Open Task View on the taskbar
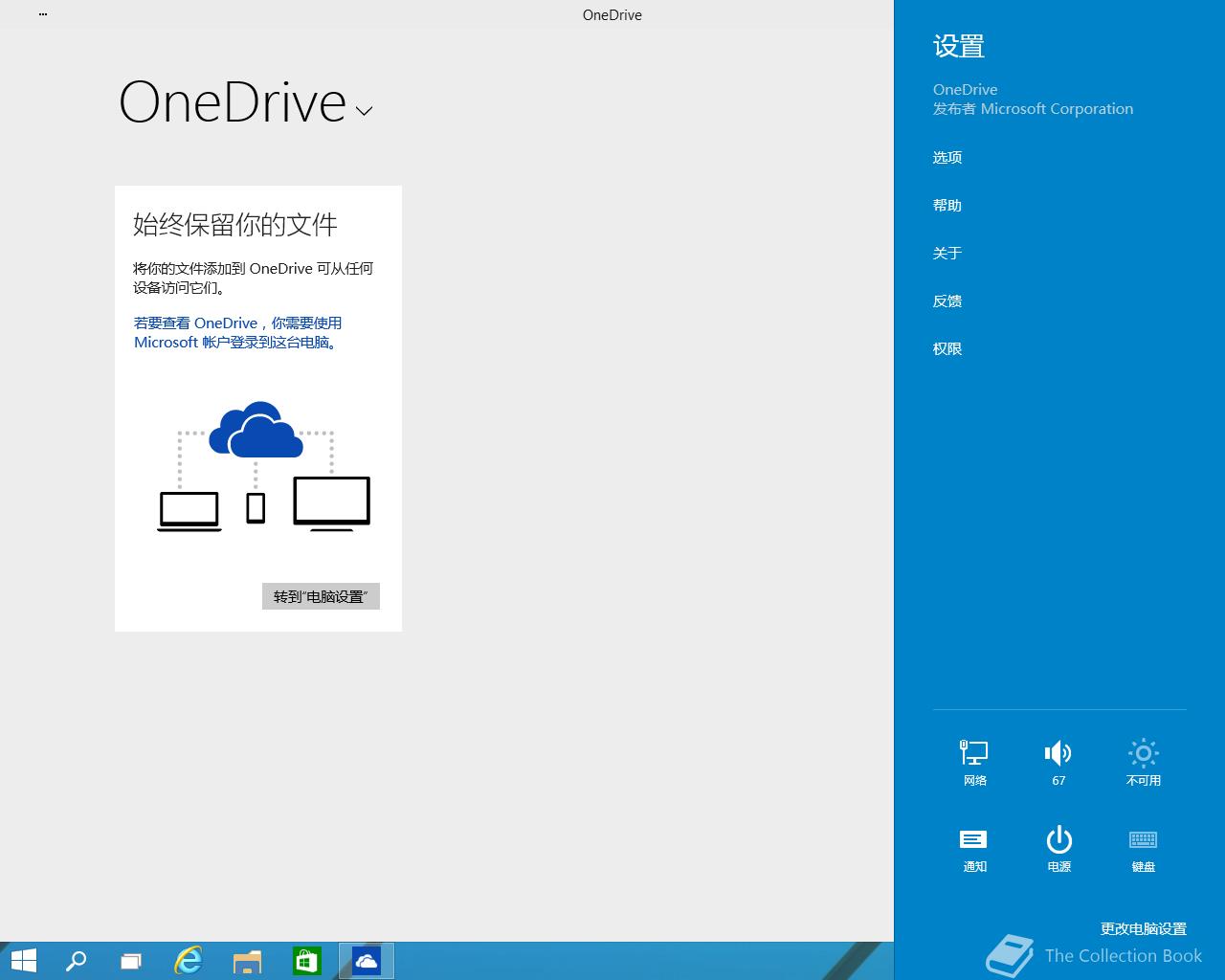This screenshot has width=1225, height=980. [x=131, y=961]
